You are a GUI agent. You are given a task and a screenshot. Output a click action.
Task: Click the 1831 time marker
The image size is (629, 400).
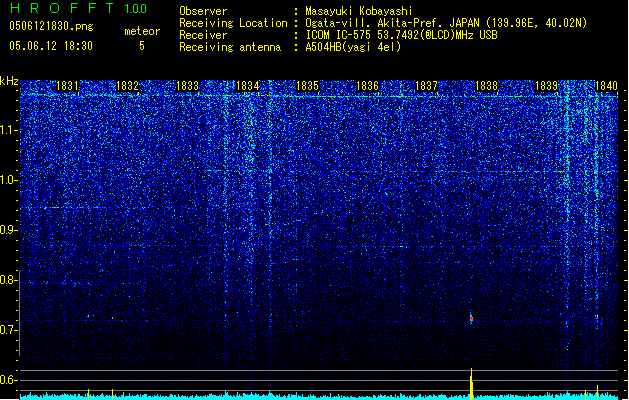pos(67,86)
